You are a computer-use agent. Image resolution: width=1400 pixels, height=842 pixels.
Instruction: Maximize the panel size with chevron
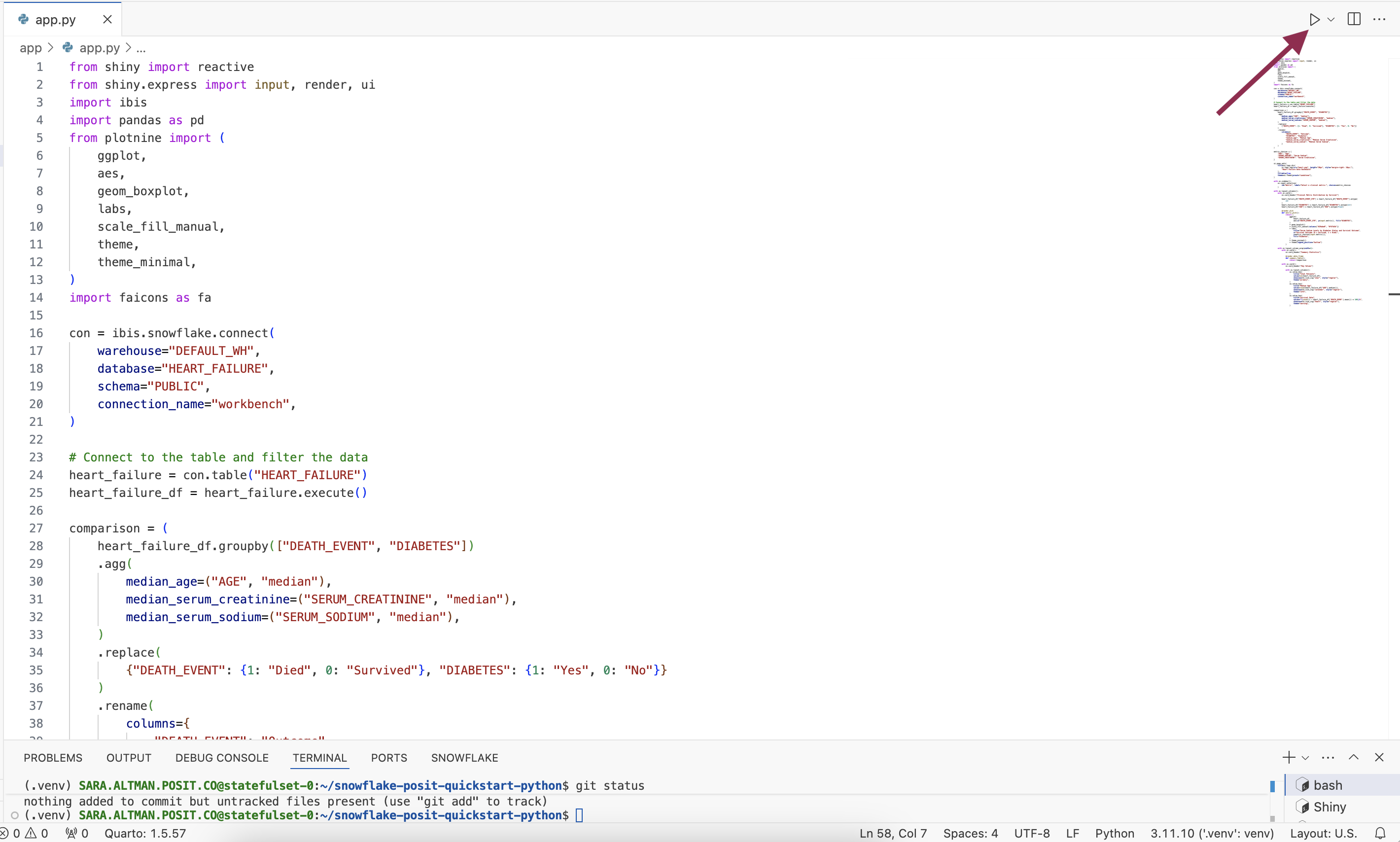[1354, 758]
